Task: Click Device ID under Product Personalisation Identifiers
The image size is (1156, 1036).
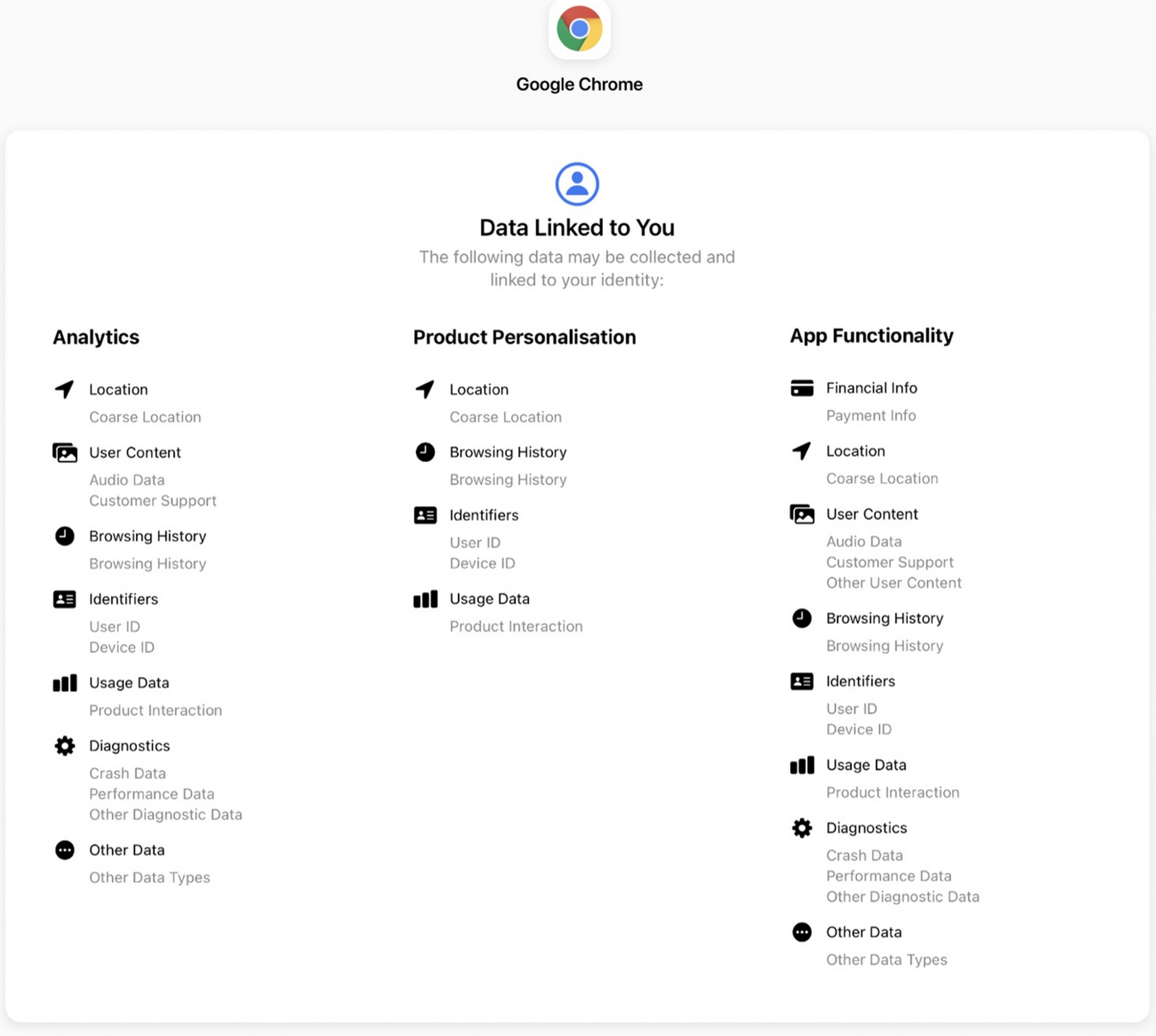Action: (482, 563)
